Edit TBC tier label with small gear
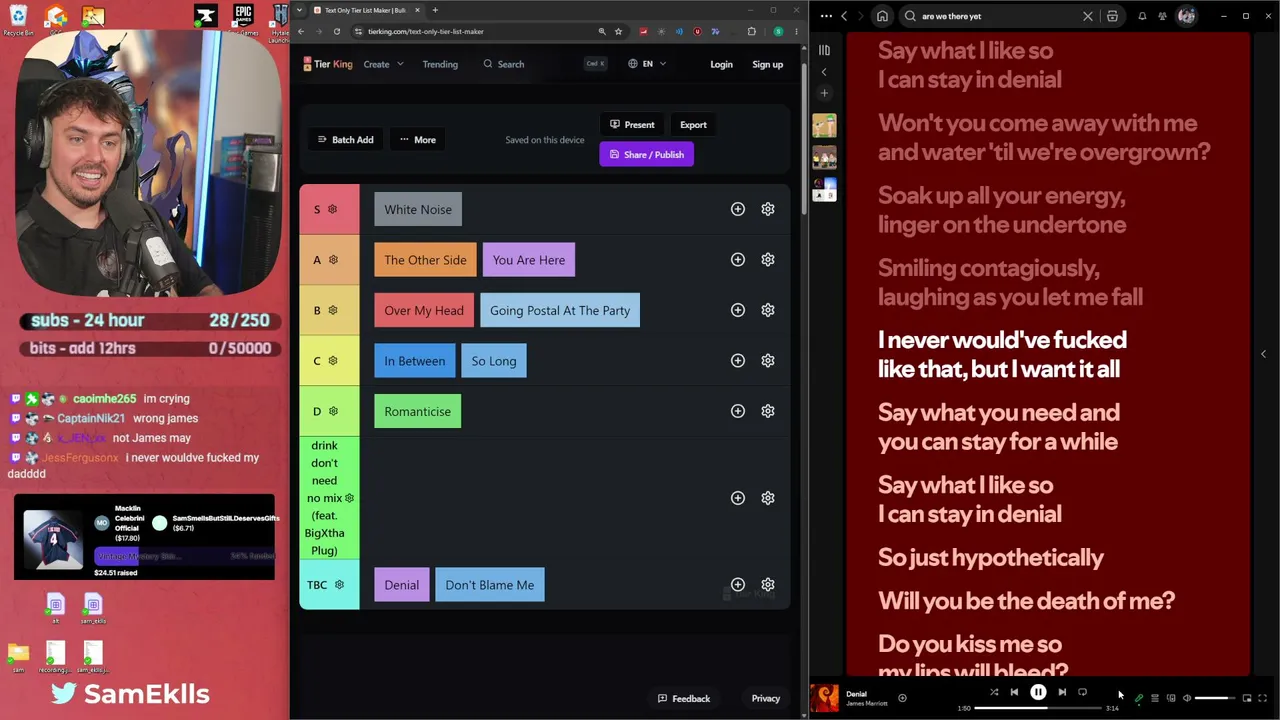Image resolution: width=1280 pixels, height=720 pixels. [339, 585]
